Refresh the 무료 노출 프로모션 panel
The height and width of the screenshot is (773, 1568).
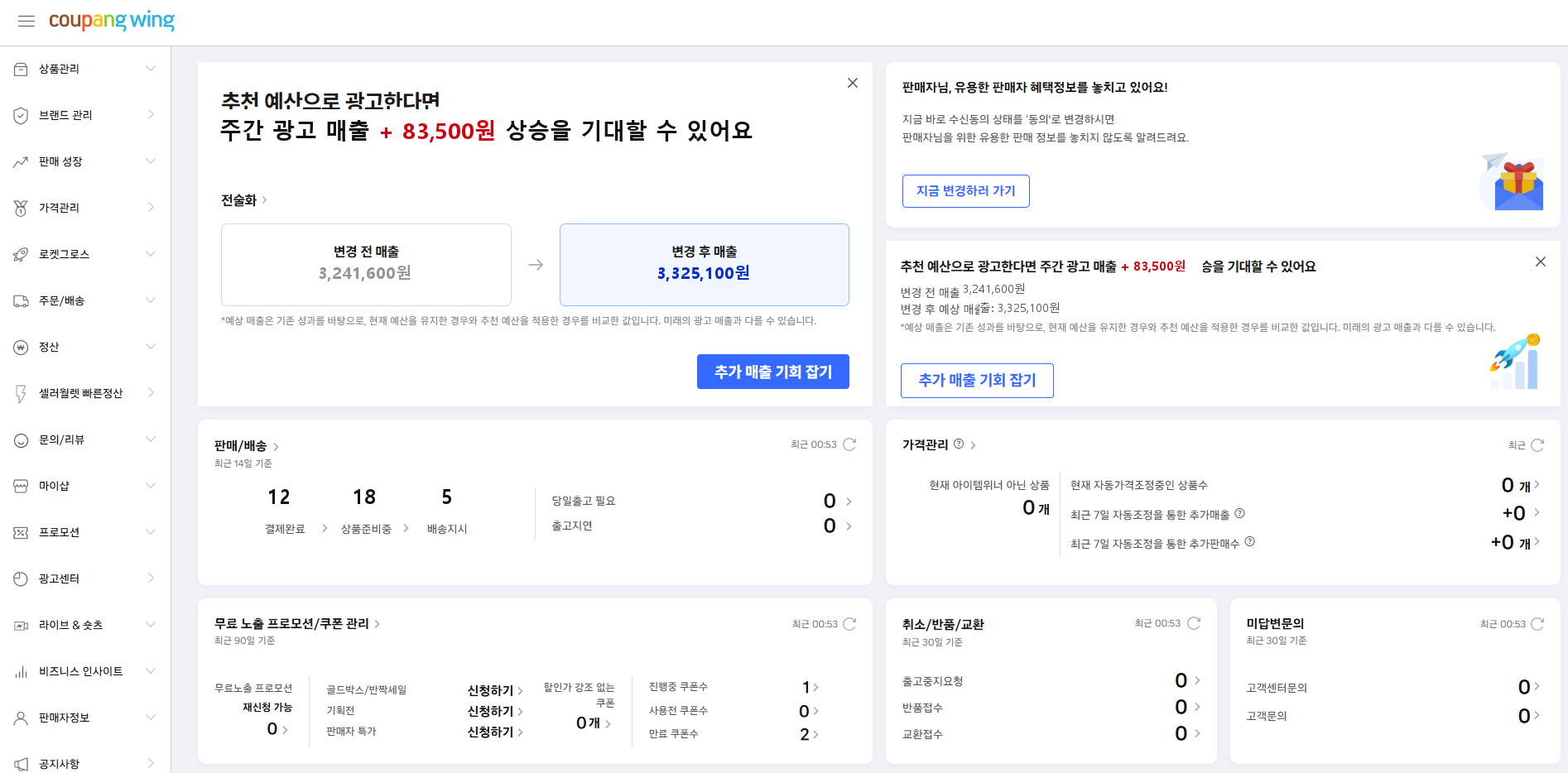[x=849, y=624]
